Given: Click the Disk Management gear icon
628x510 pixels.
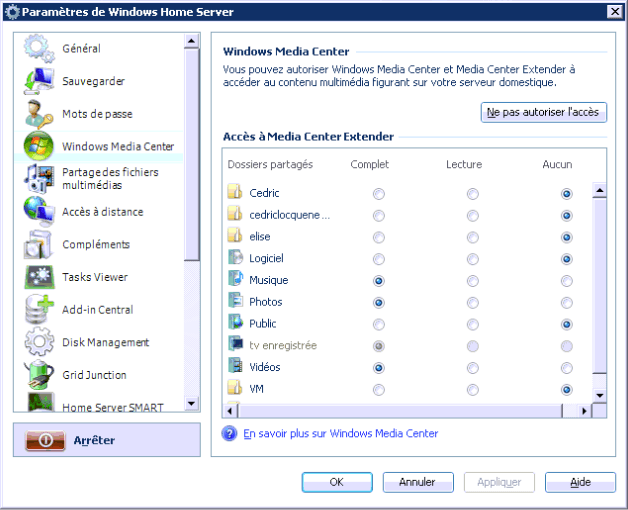Looking at the screenshot, I should 39,343.
